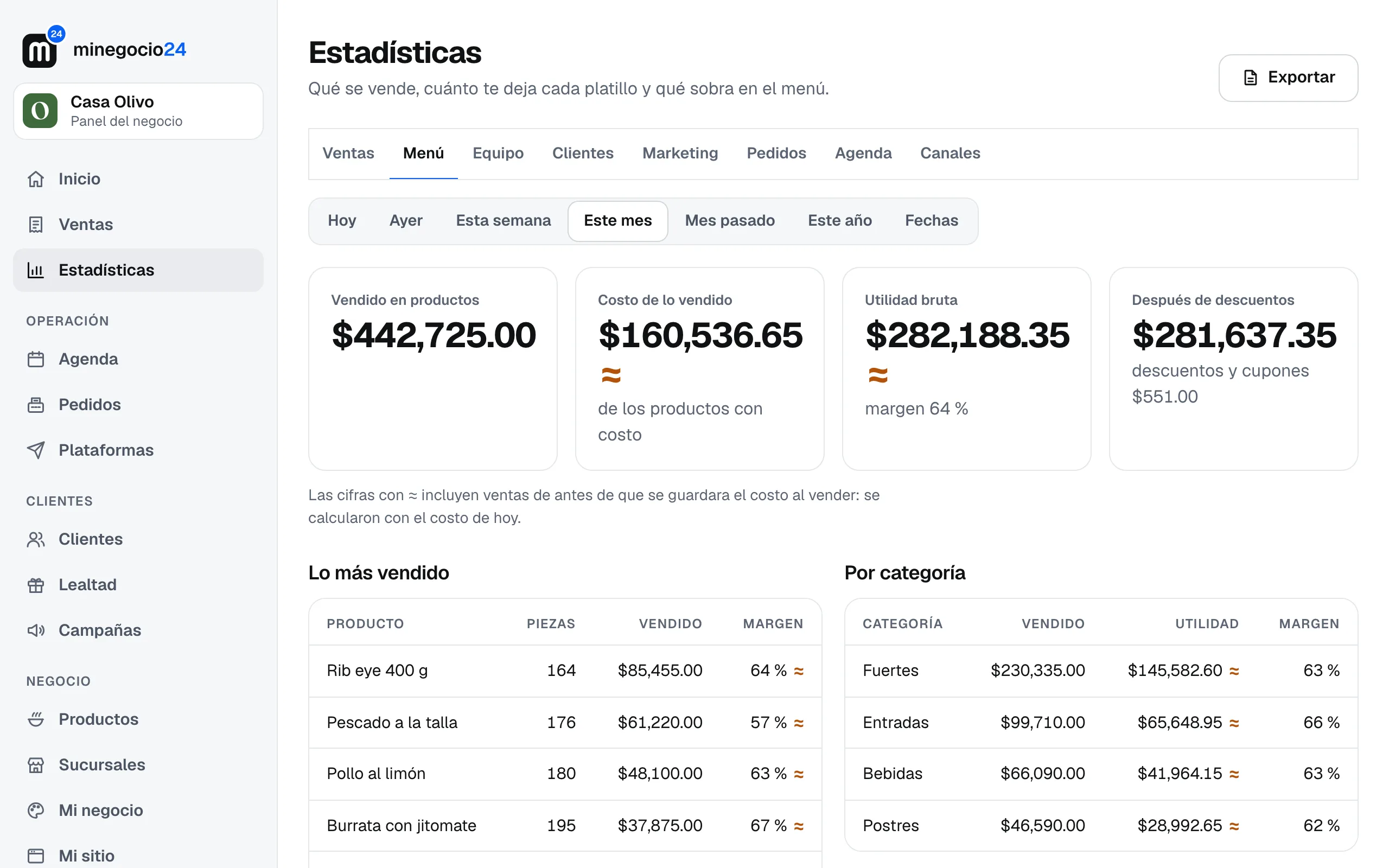Select the Ayer period filter
Viewport: 1389px width, 868px height.
[x=406, y=221]
